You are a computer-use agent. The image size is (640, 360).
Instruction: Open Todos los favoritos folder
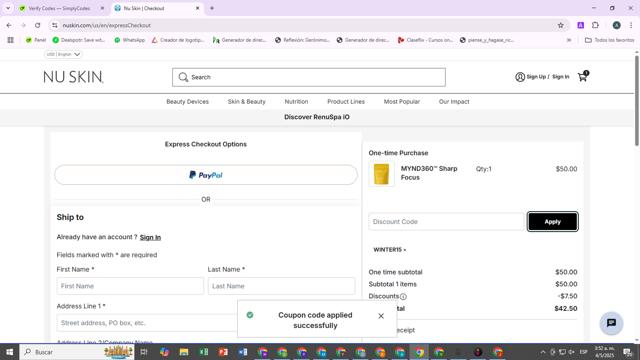click(x=610, y=40)
